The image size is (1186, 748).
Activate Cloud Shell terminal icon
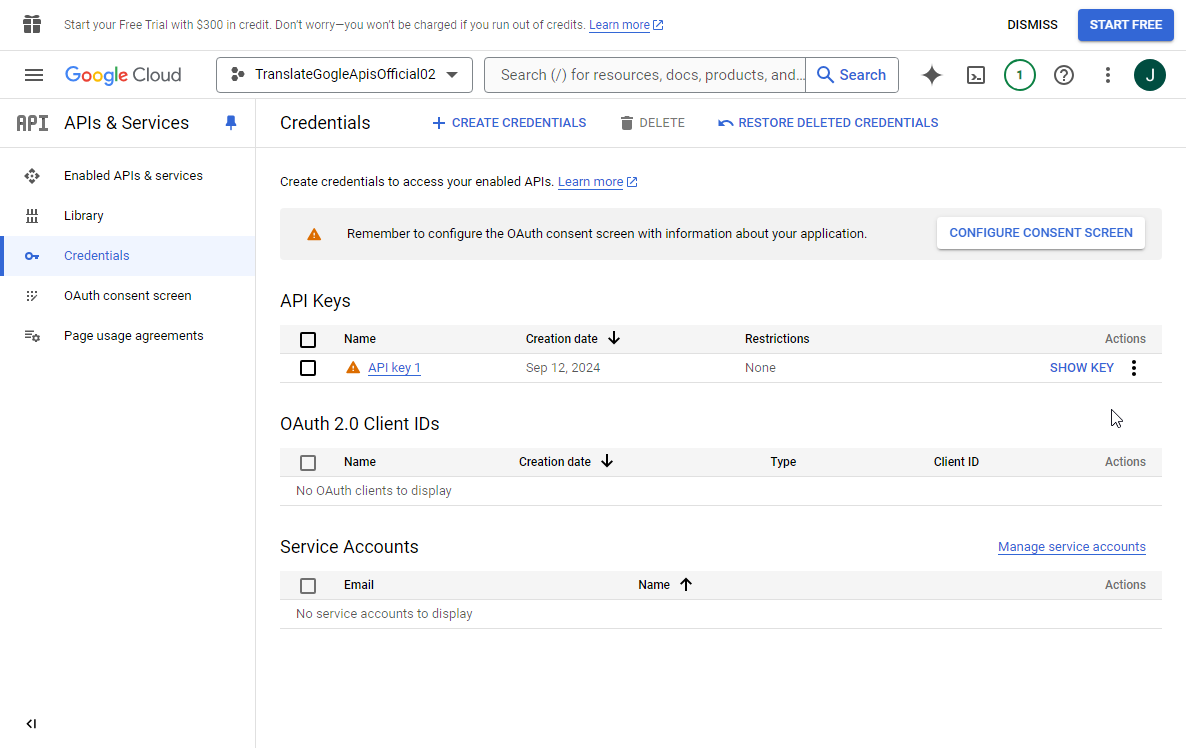point(976,75)
